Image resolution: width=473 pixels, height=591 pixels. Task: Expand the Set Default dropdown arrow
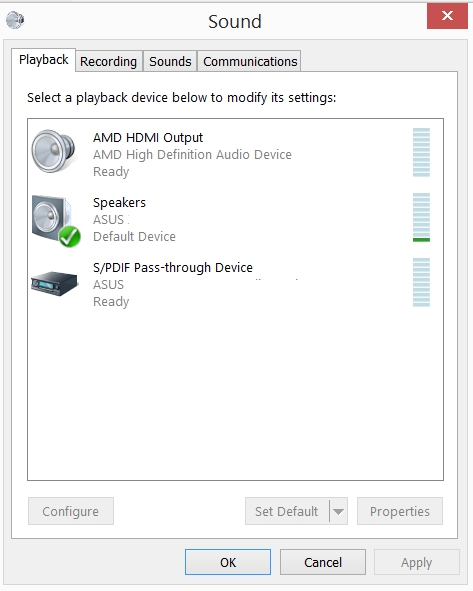(x=338, y=511)
